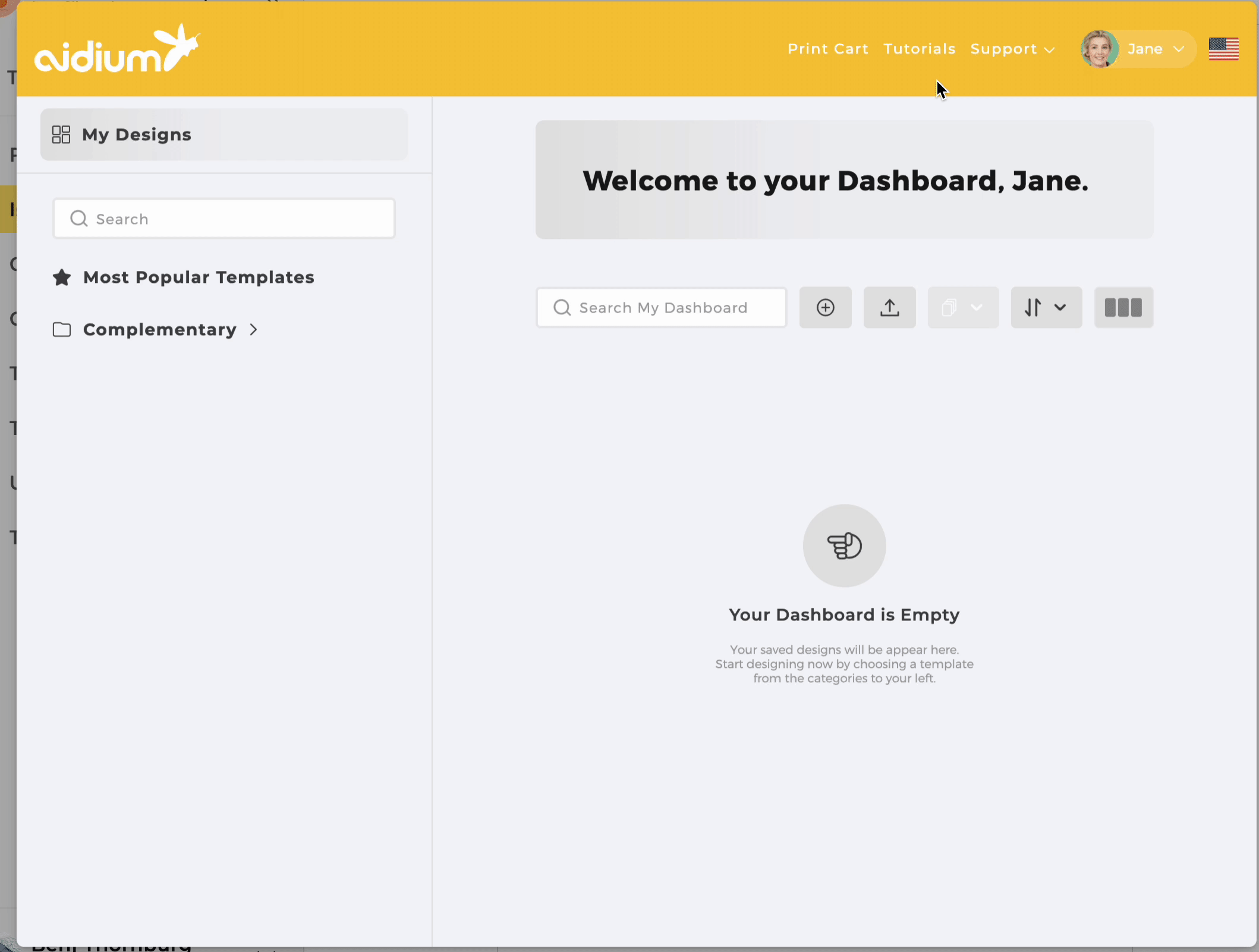Open the sort order dropdown

(x=1046, y=307)
